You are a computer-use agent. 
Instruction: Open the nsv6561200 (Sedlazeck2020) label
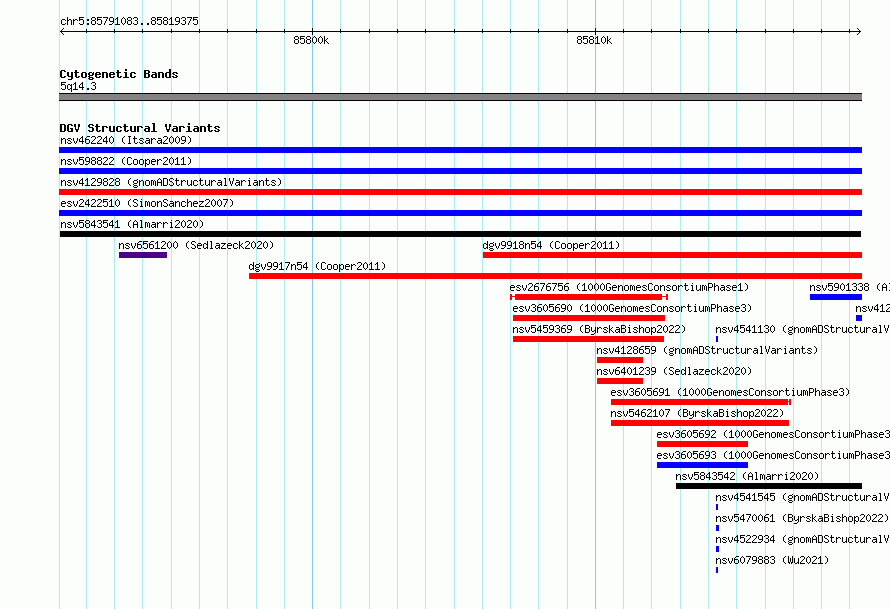tap(196, 245)
